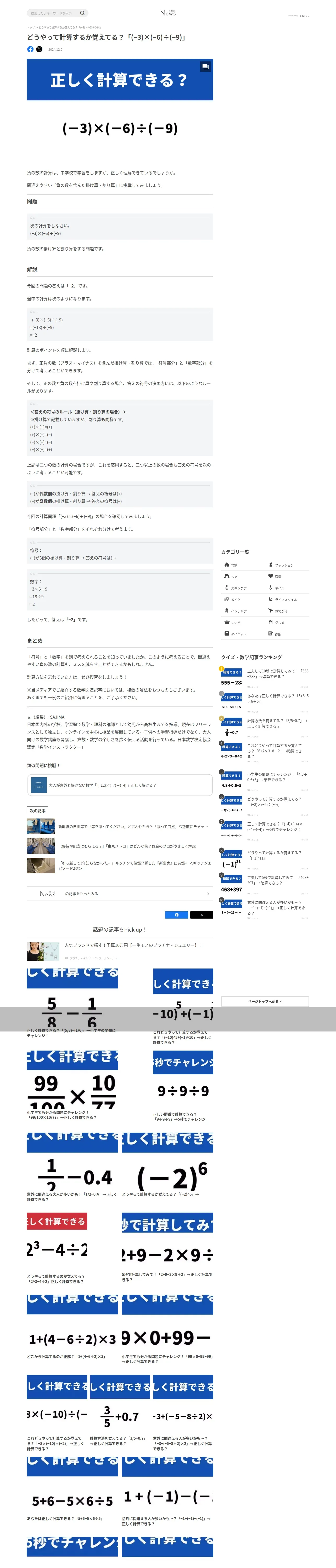Image resolution: width=336 pixels, height=1568 pixels.
Task: Open the ダイエット scale icon category
Action: click(x=227, y=634)
